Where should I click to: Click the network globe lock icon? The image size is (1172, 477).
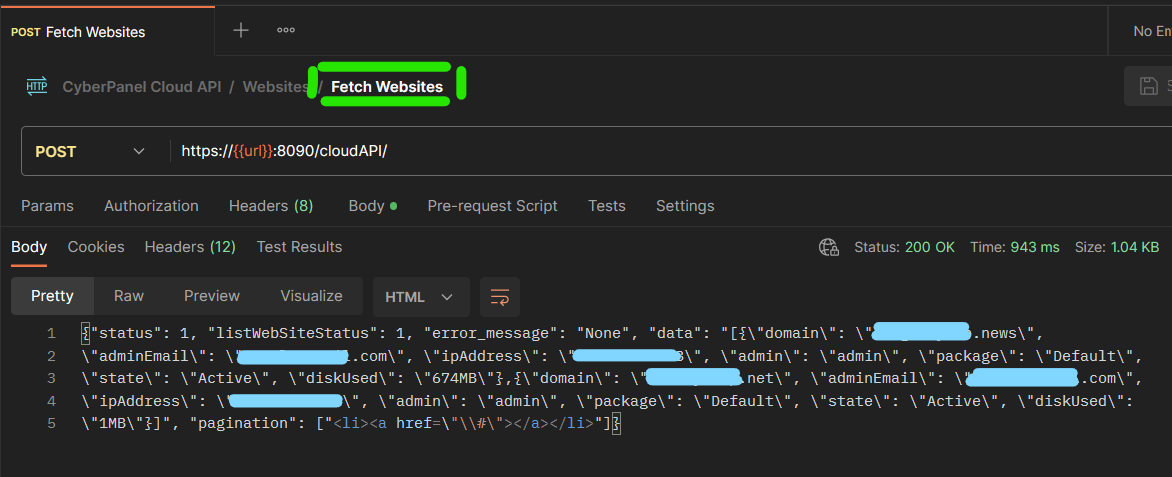point(828,247)
